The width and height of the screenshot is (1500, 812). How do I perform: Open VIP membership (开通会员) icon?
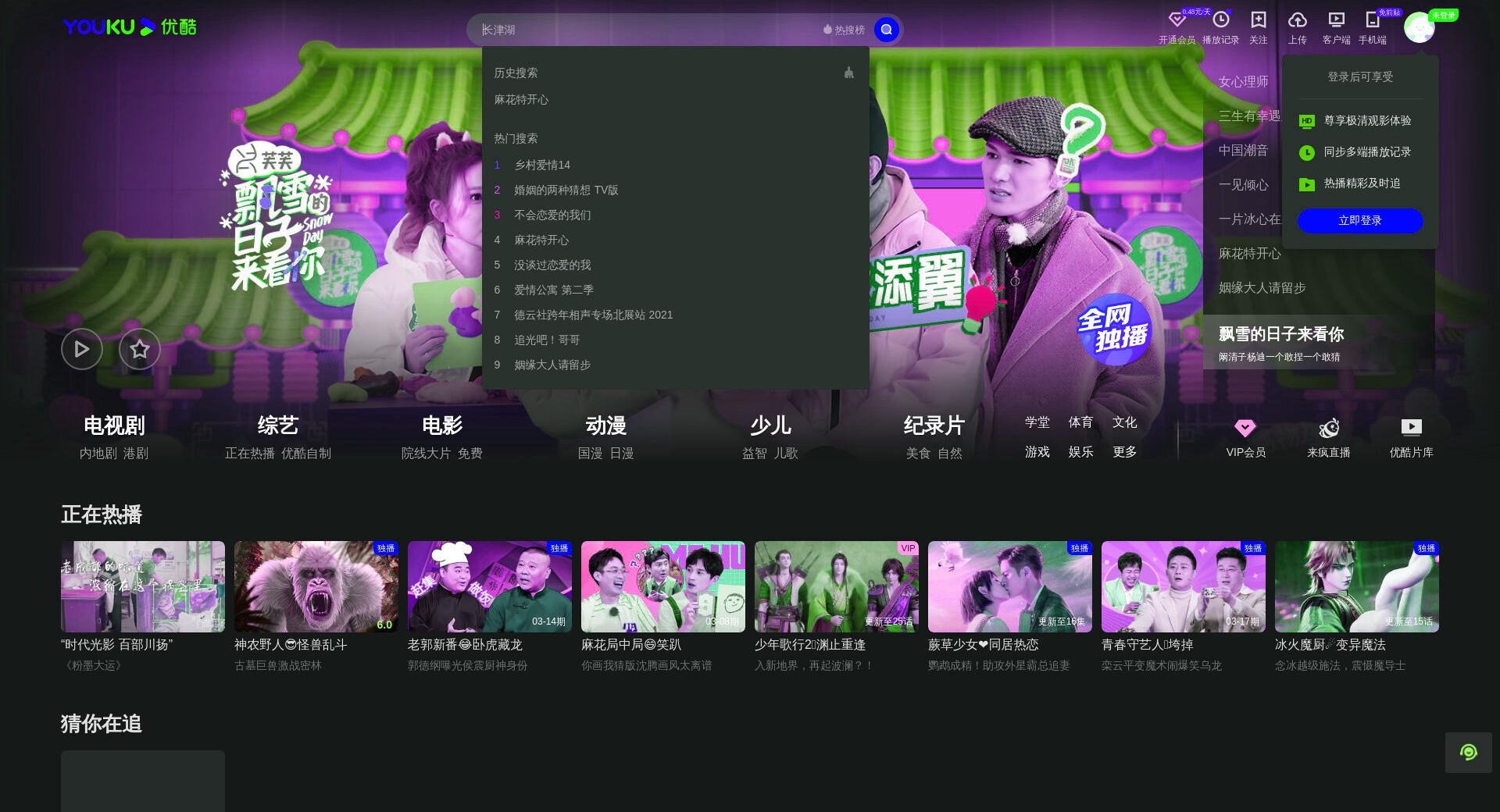(1177, 20)
